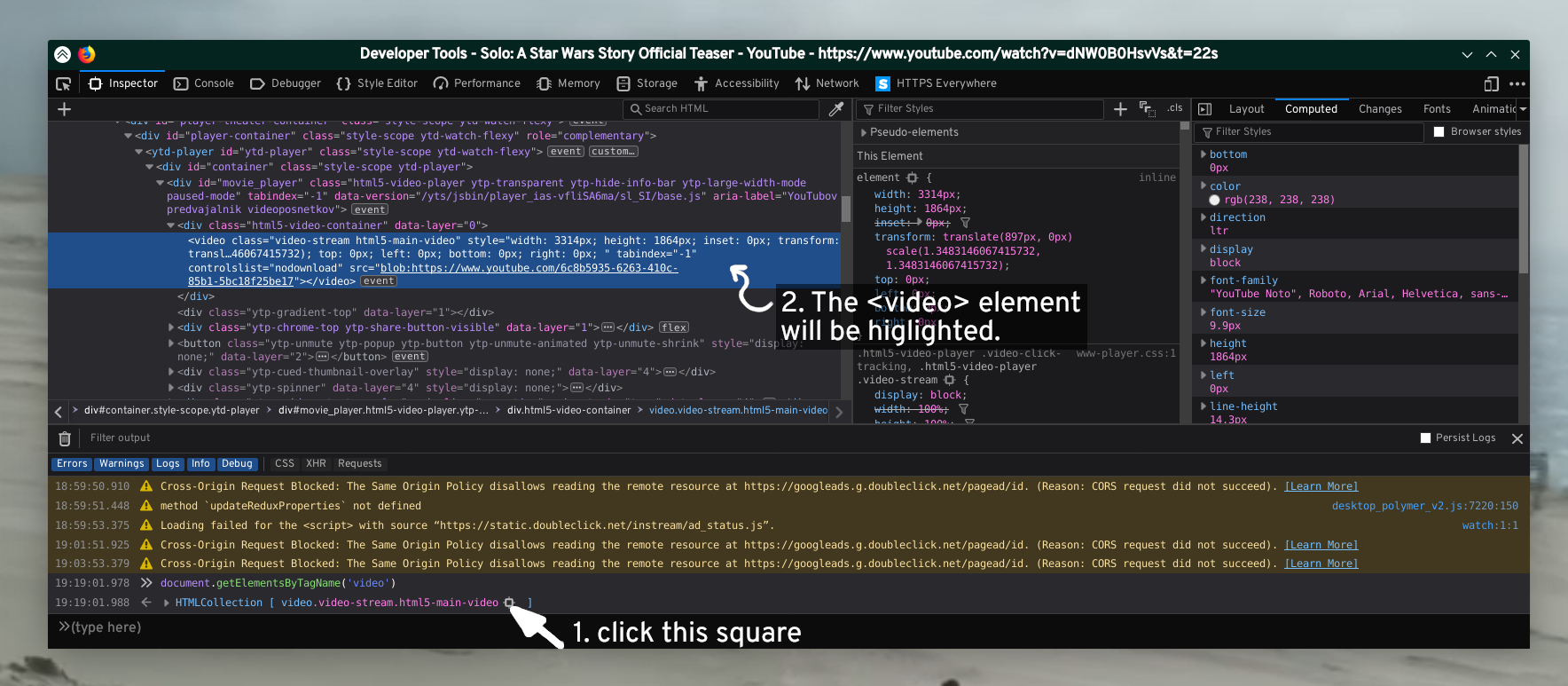Screen dimensions: 1568x686
Task: Open the Debugger tab
Action: pos(286,83)
